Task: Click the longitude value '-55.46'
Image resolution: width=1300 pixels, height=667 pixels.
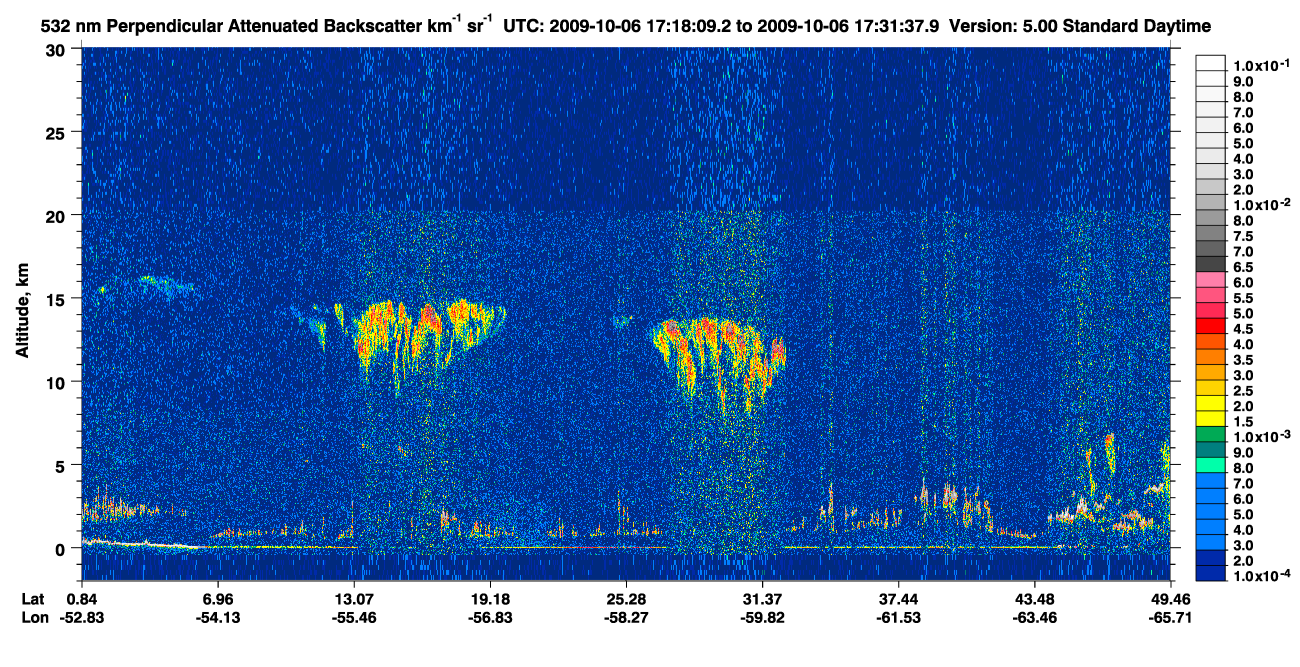Action: tap(354, 617)
